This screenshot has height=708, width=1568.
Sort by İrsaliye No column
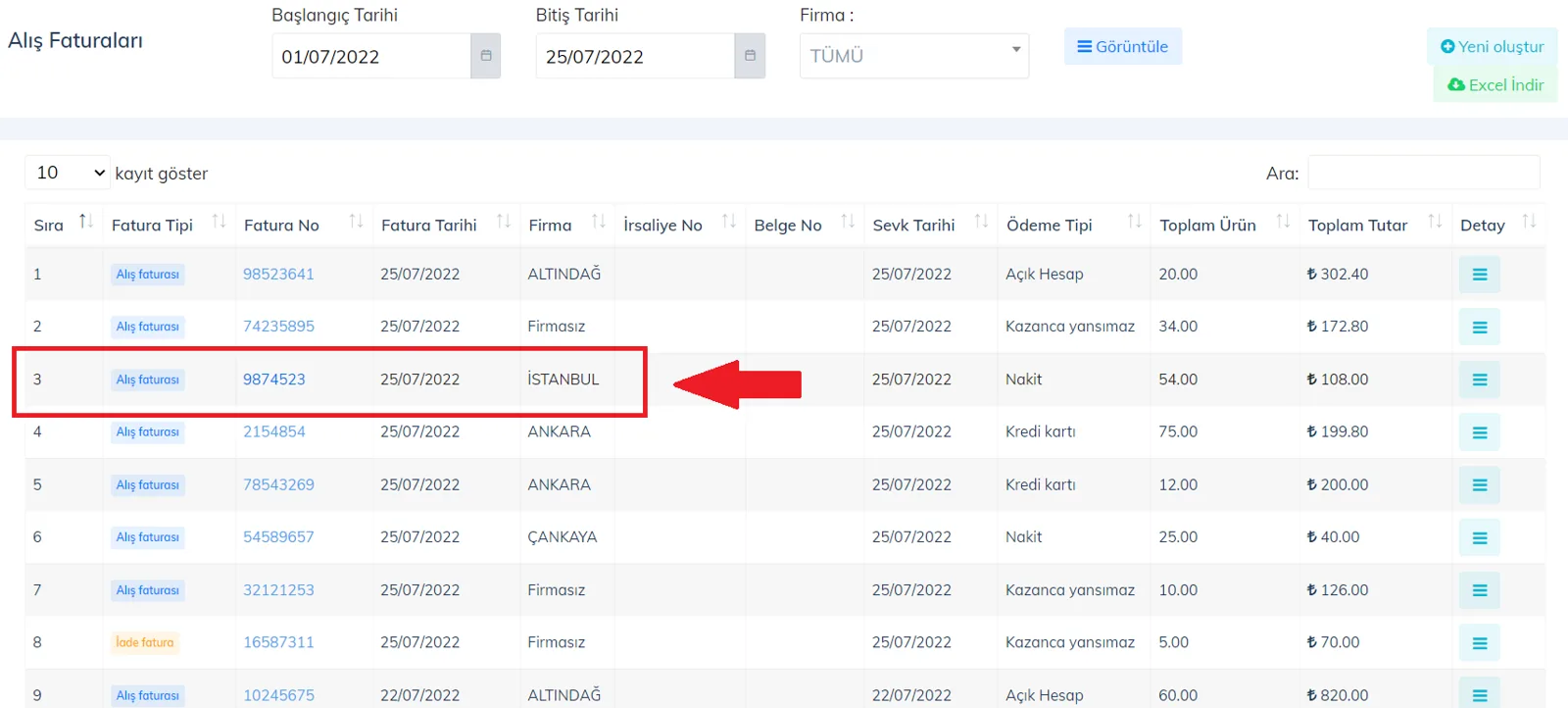pos(680,225)
